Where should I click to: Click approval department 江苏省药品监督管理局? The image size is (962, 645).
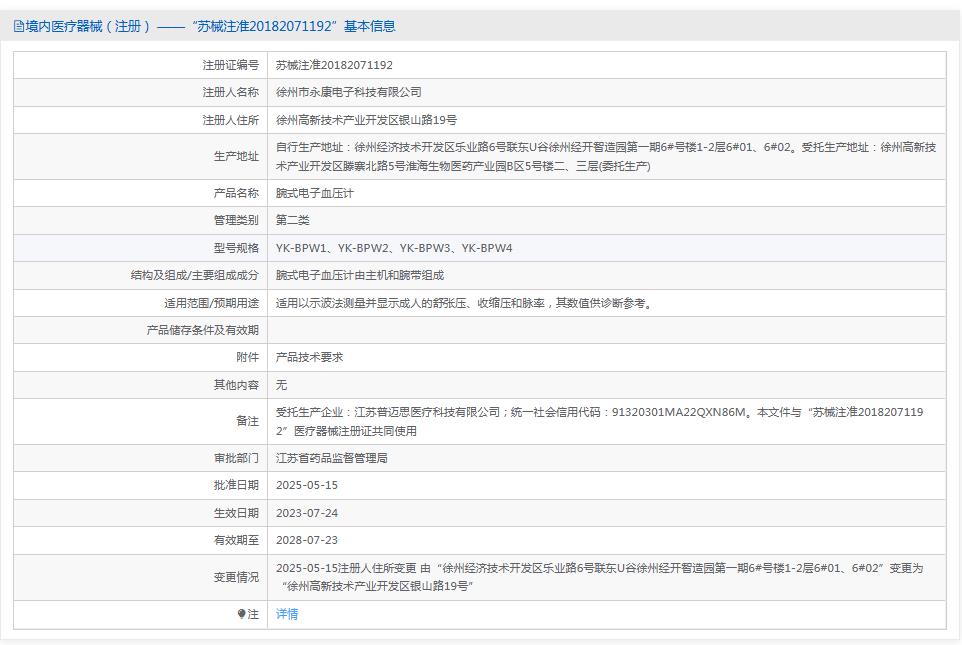click(x=331, y=458)
